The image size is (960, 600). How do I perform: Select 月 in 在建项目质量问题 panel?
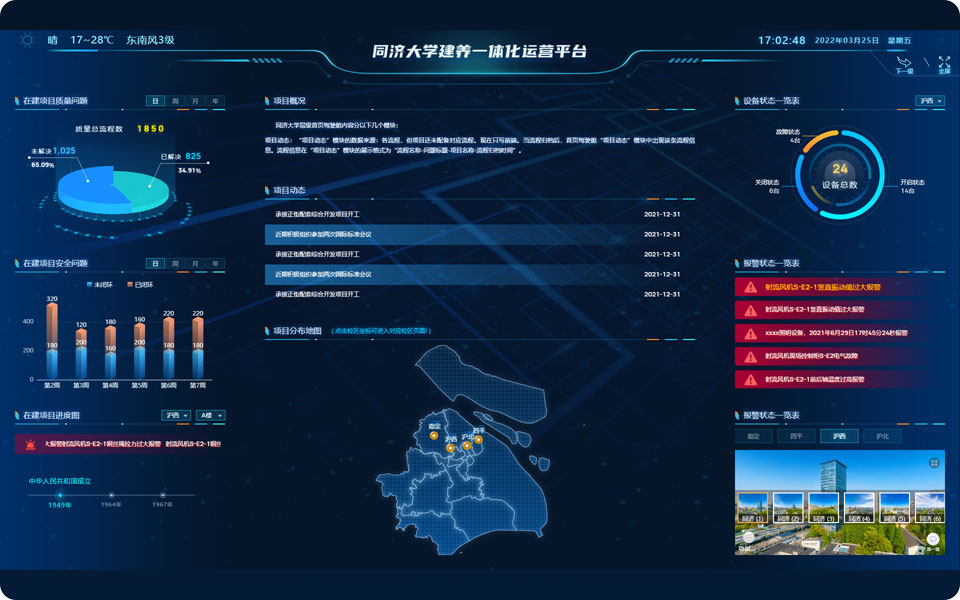[x=195, y=101]
